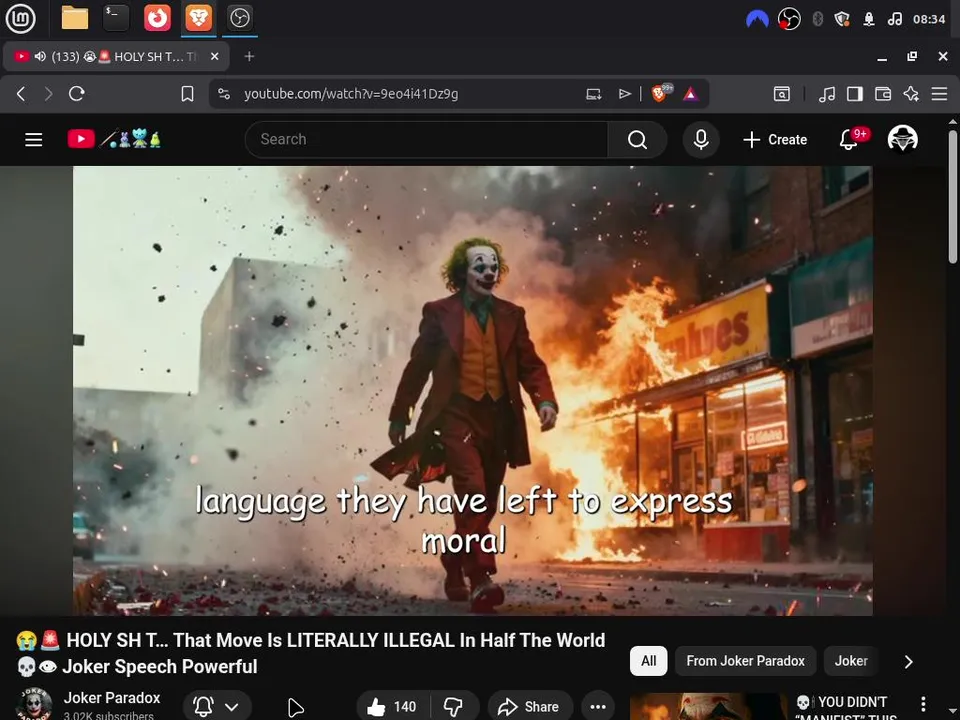Screen dimensions: 960x720
Task: Open the music note sound applet
Action: (x=894, y=20)
